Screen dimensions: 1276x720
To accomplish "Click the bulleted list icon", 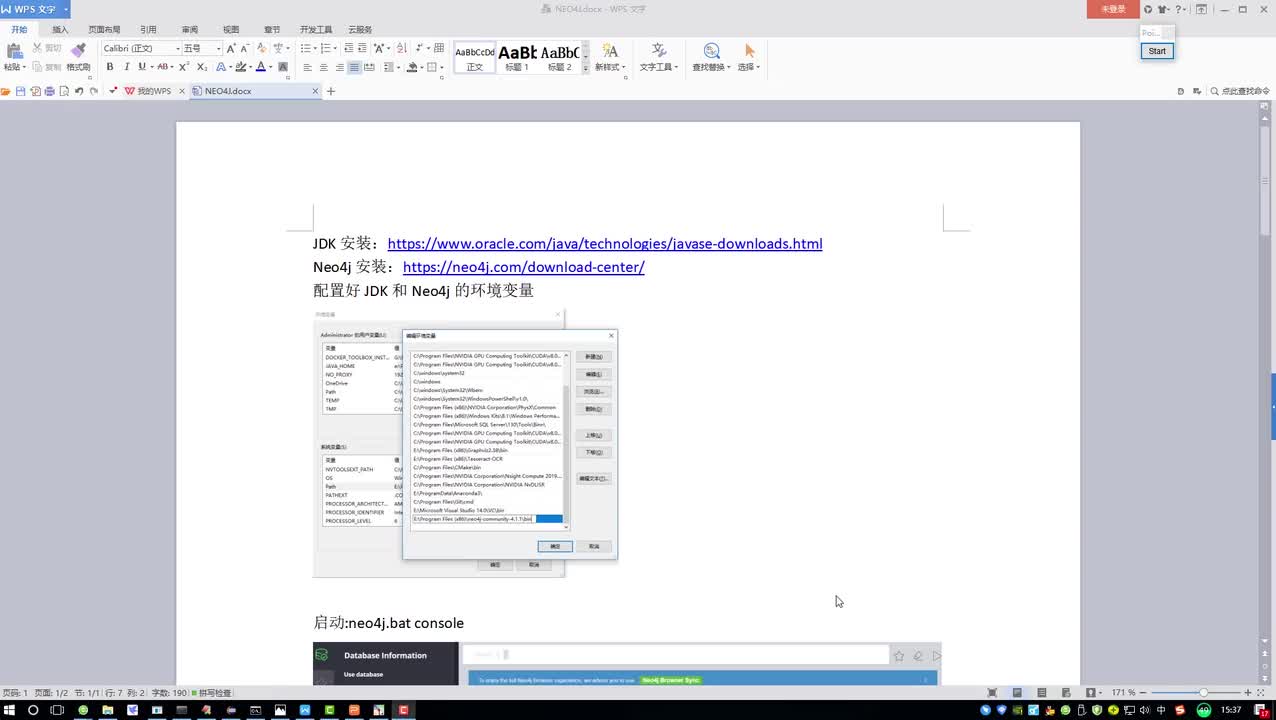I will point(305,48).
